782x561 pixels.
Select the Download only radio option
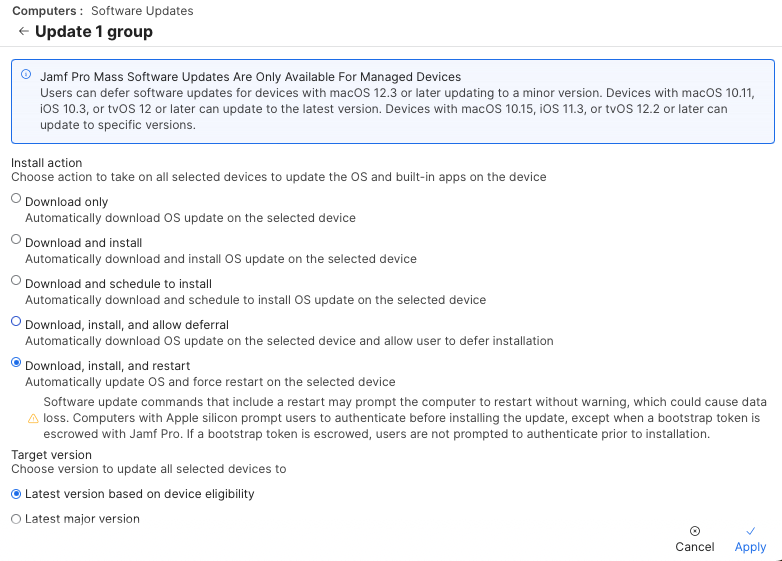point(16,199)
